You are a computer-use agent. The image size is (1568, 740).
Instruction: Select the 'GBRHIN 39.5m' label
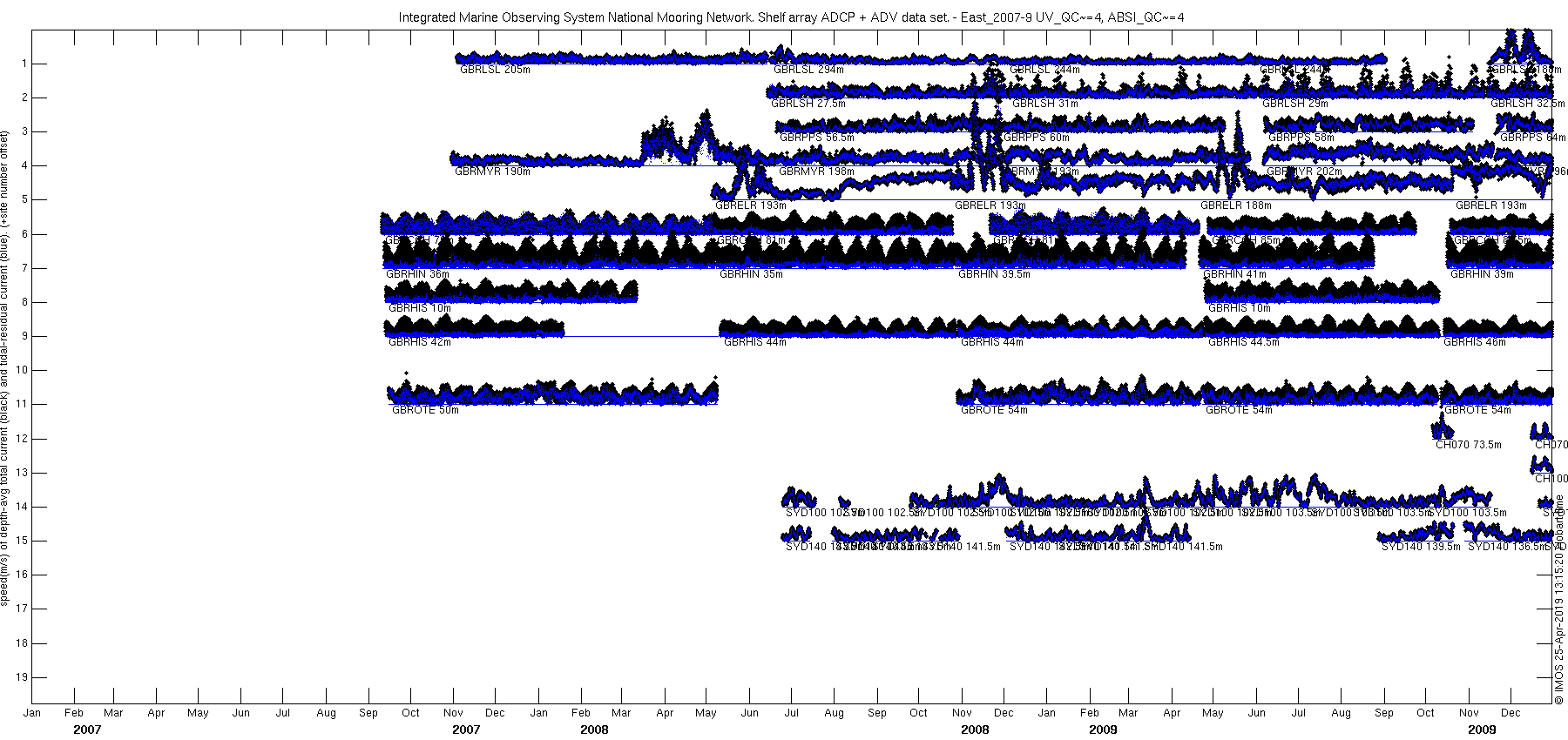(994, 274)
